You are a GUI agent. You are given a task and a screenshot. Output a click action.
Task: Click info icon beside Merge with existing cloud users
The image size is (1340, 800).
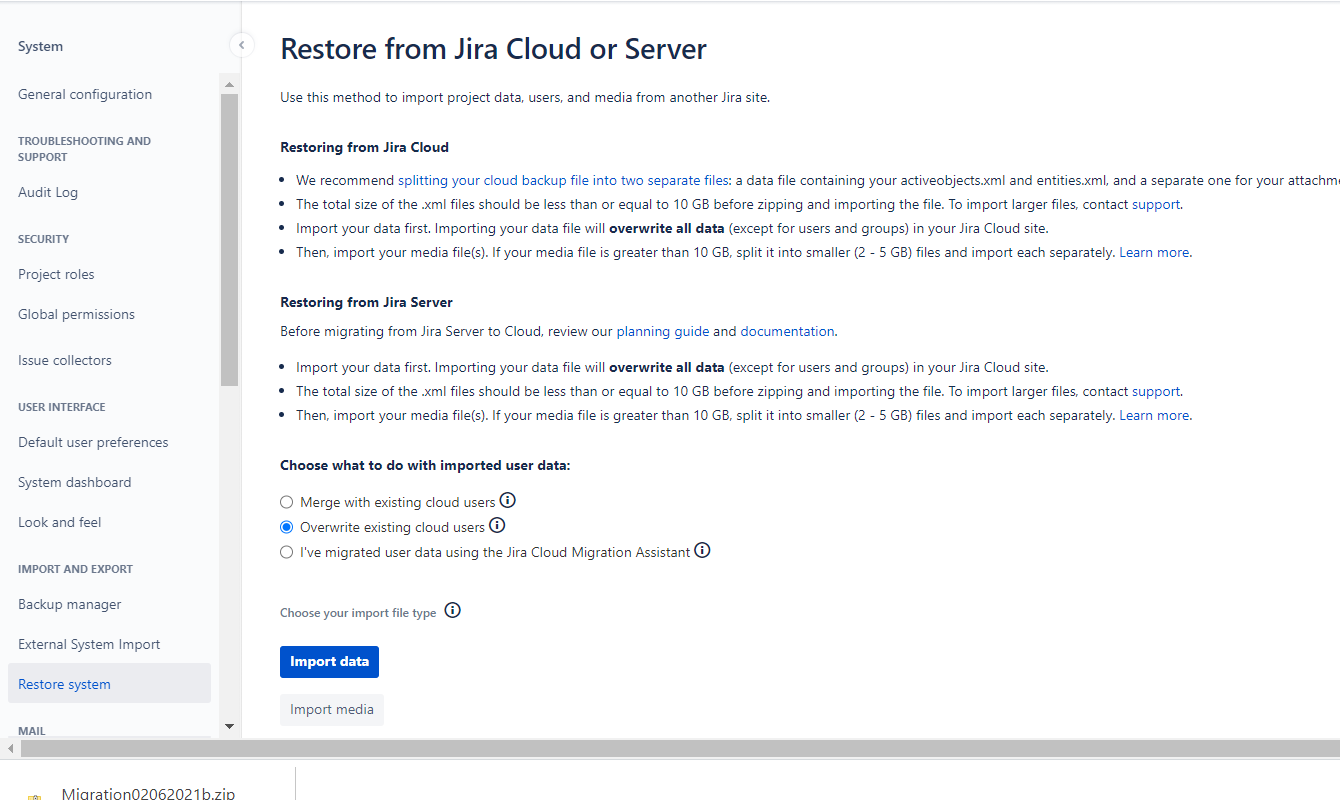click(508, 501)
